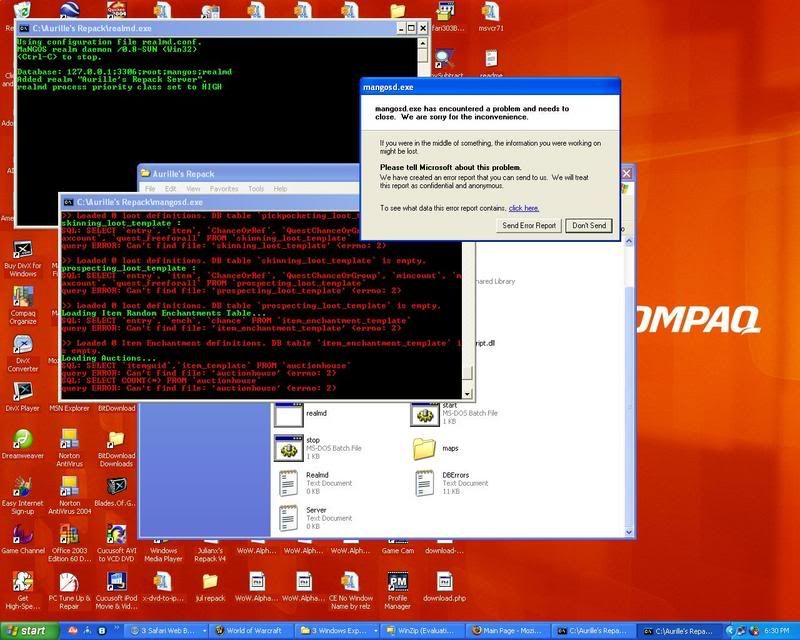Click the 6:30 PM taskbar clock
The height and width of the screenshot is (640, 800).
[777, 631]
